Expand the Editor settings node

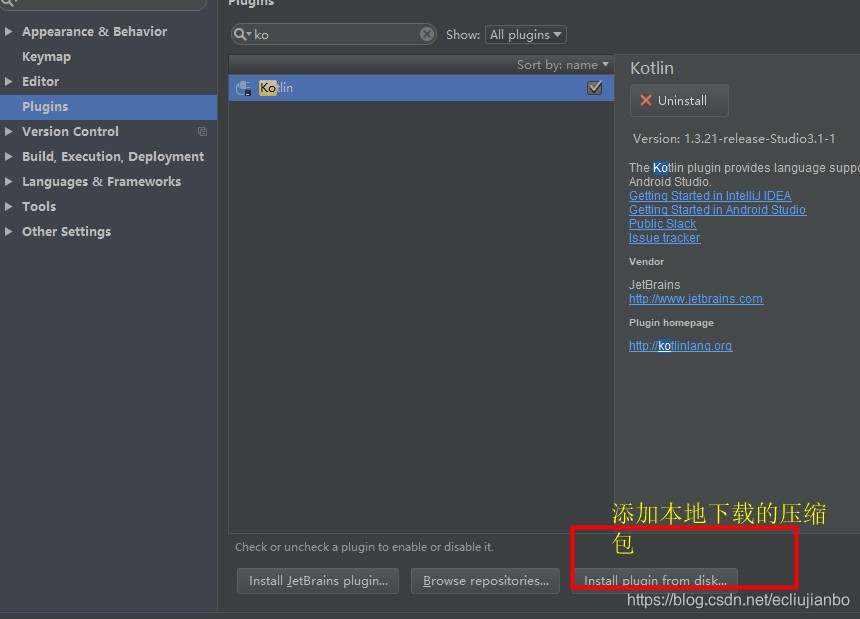coord(8,81)
